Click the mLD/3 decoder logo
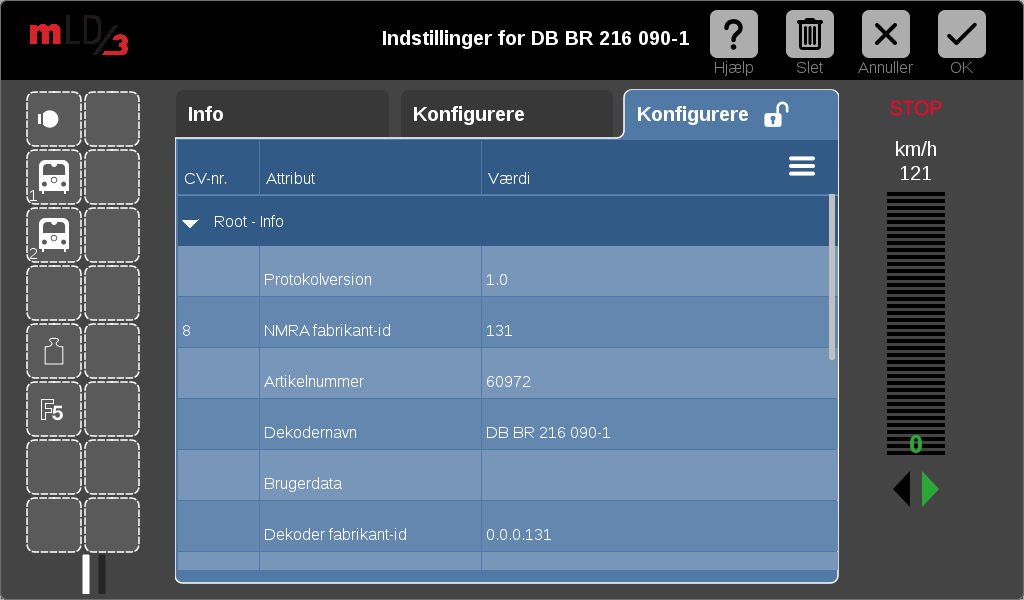Viewport: 1024px width, 600px height. click(78, 37)
